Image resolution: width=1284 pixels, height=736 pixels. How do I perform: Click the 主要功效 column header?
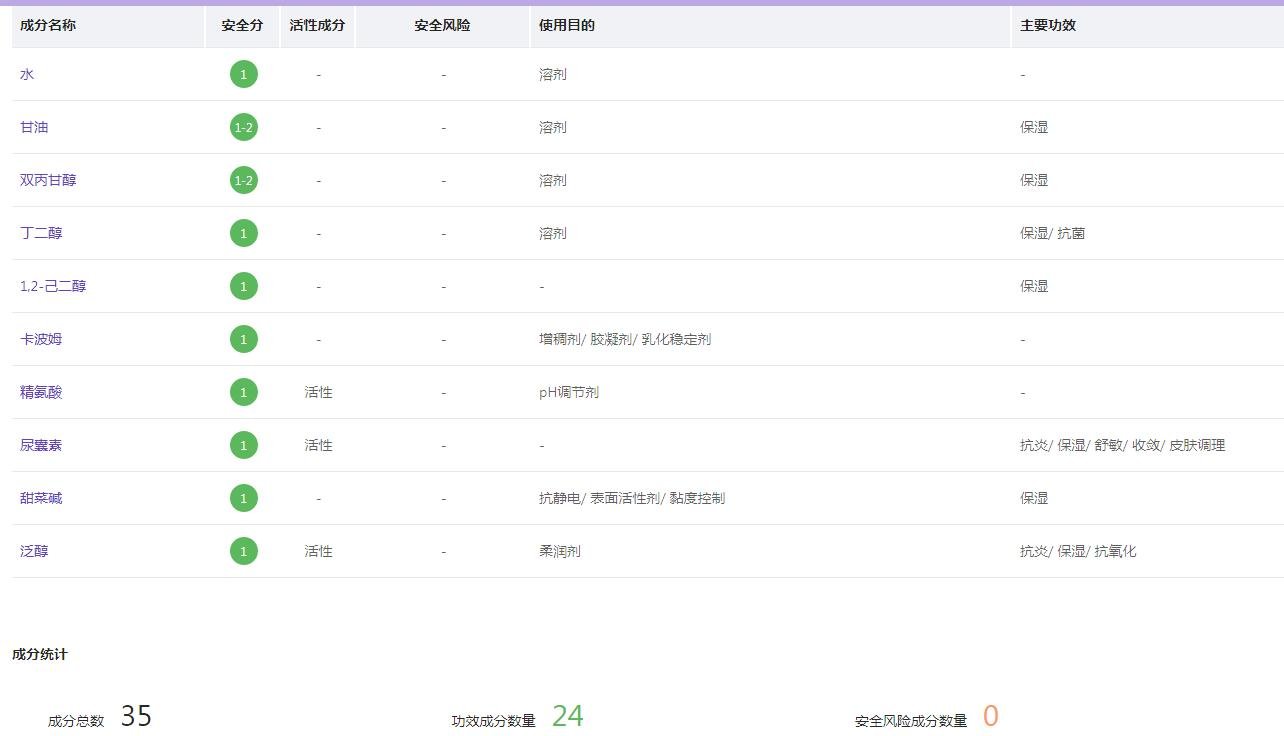(1048, 25)
